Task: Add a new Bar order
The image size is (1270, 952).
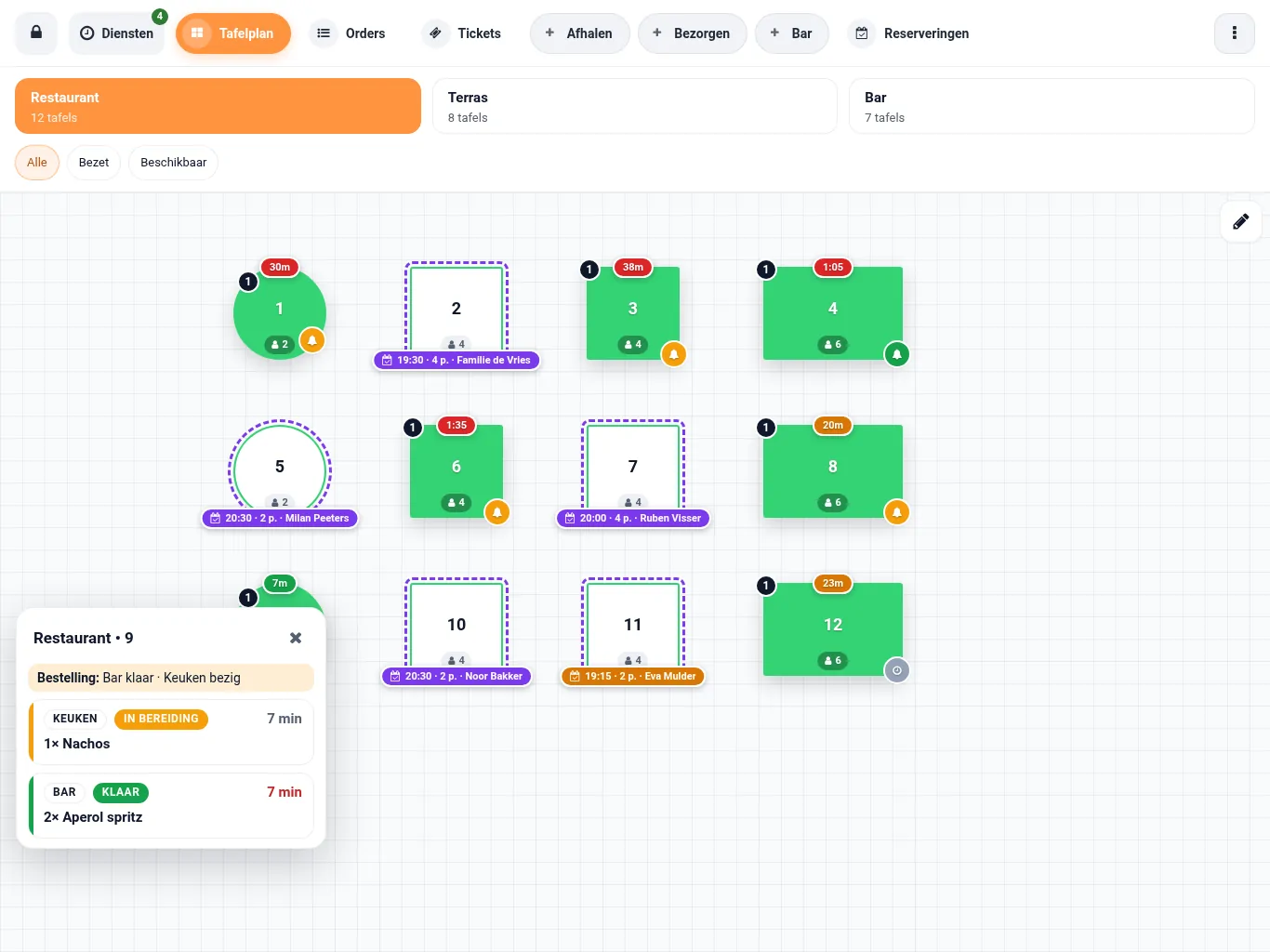Action: (x=791, y=33)
